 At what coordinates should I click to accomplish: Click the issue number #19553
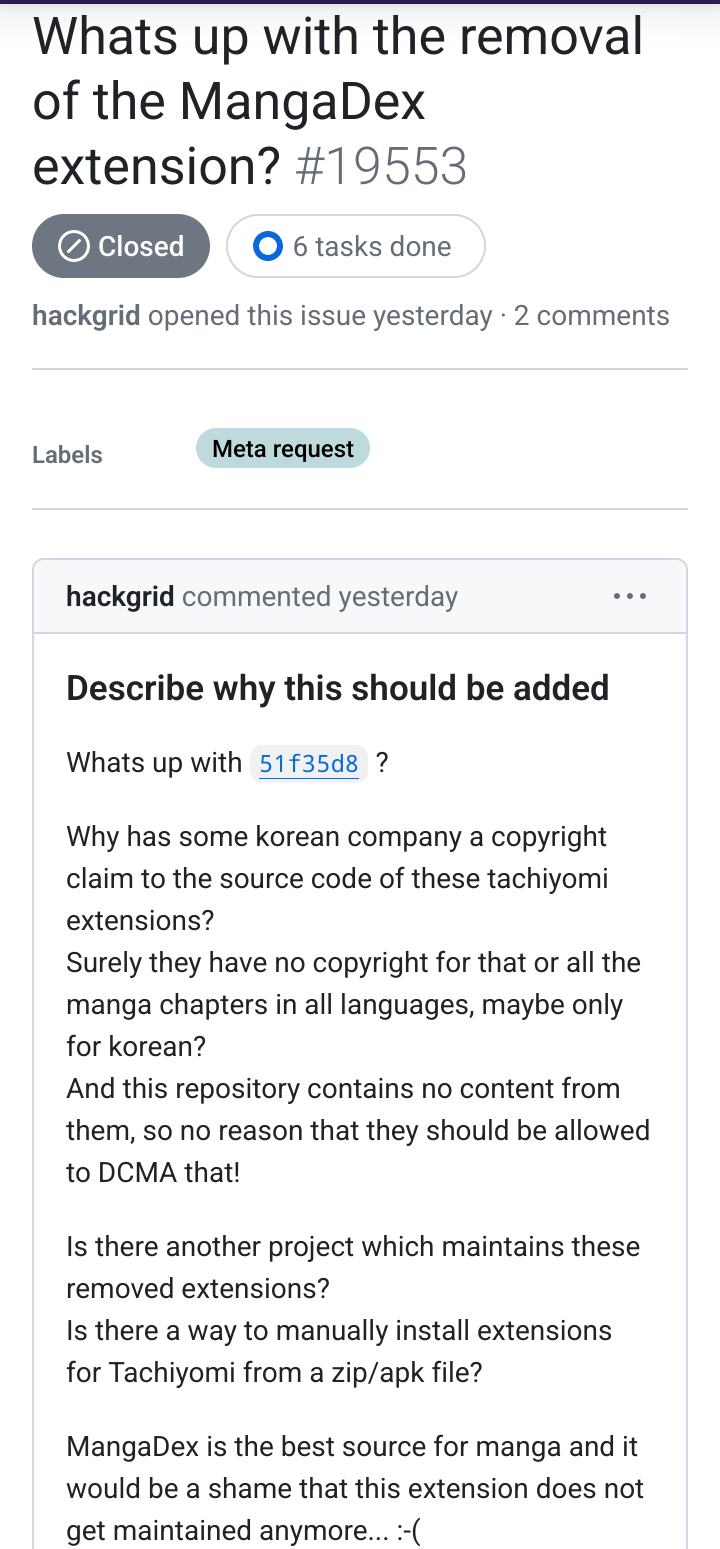[381, 167]
